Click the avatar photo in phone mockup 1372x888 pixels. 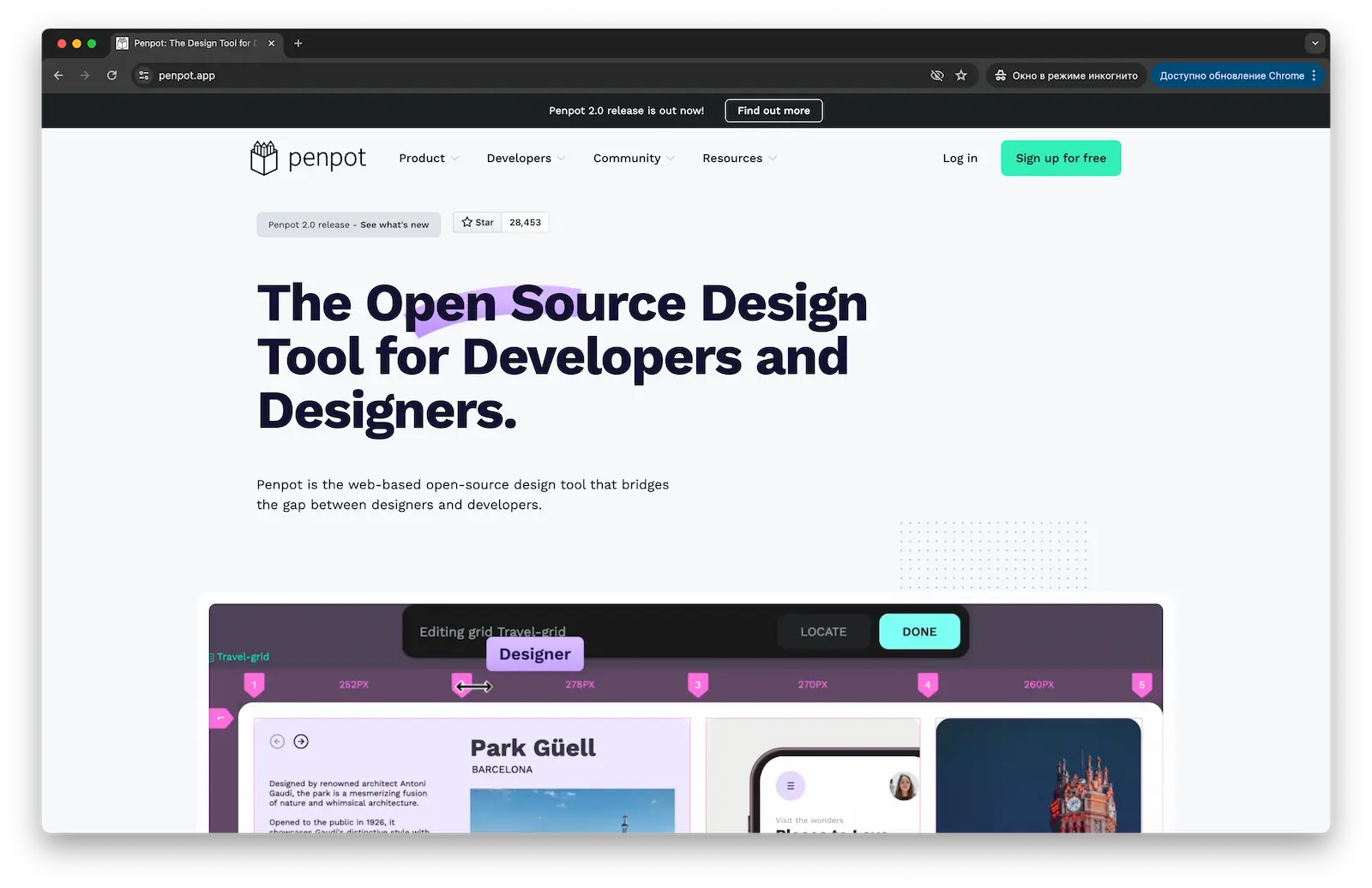tap(904, 786)
